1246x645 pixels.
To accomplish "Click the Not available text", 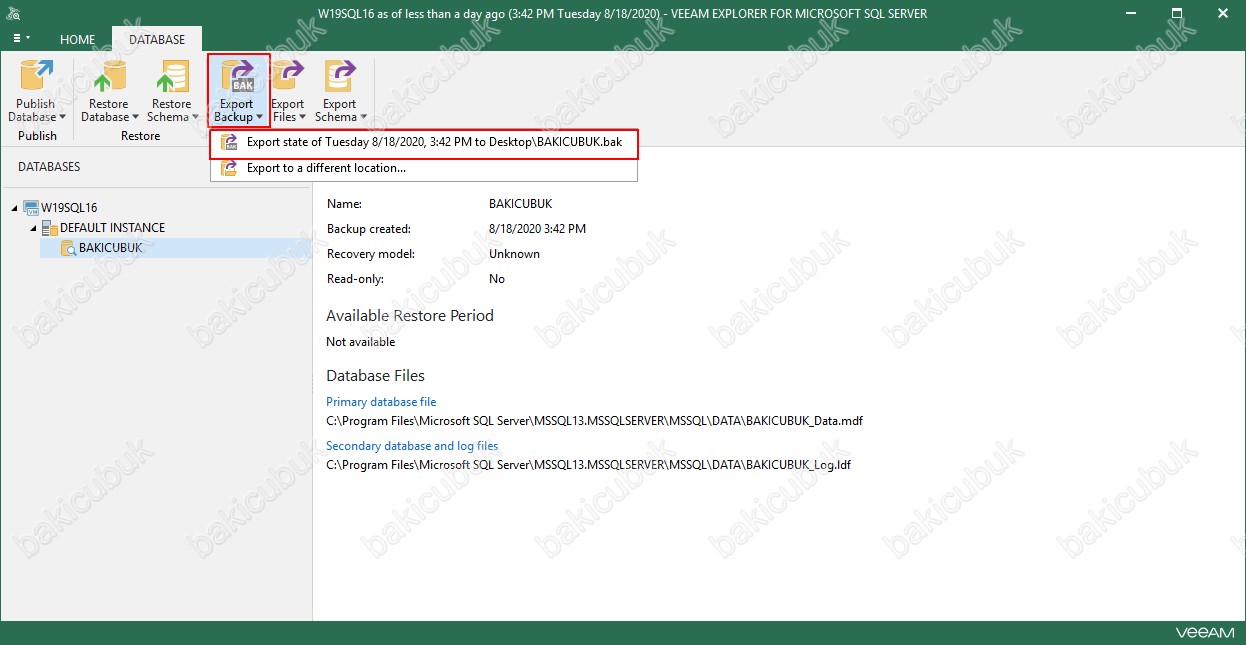I will point(361,342).
